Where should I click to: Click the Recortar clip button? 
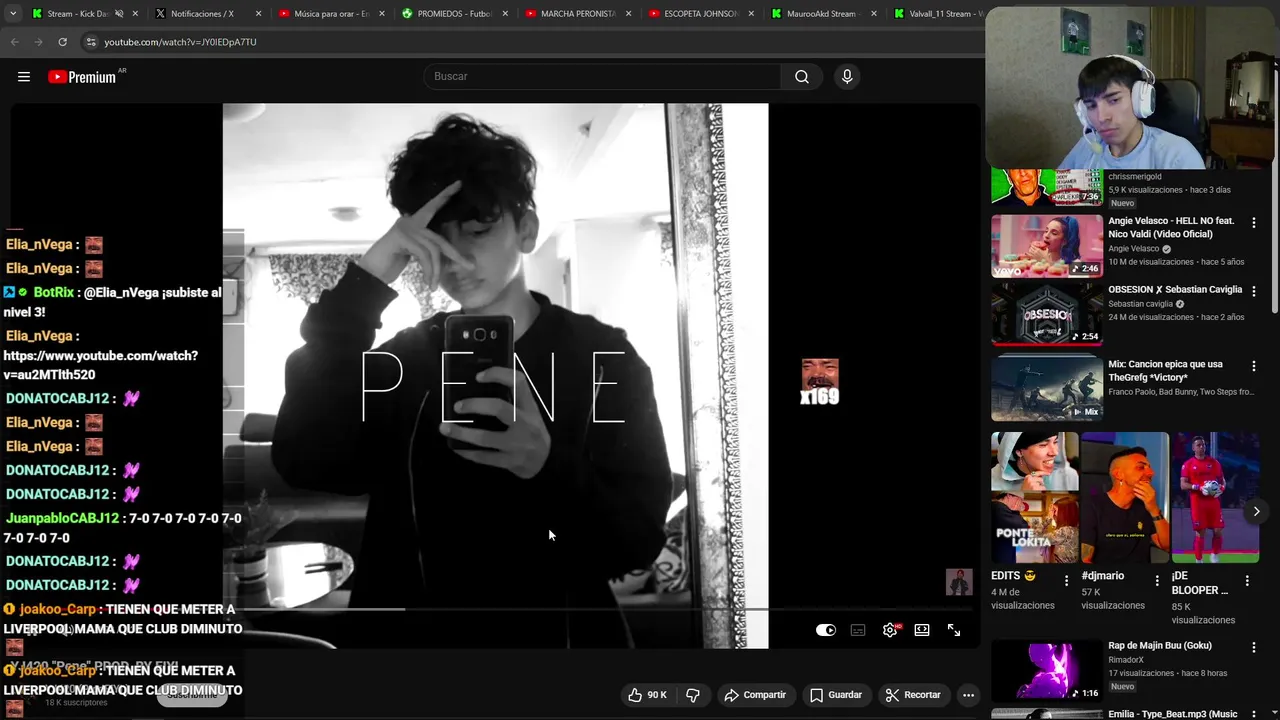(913, 695)
